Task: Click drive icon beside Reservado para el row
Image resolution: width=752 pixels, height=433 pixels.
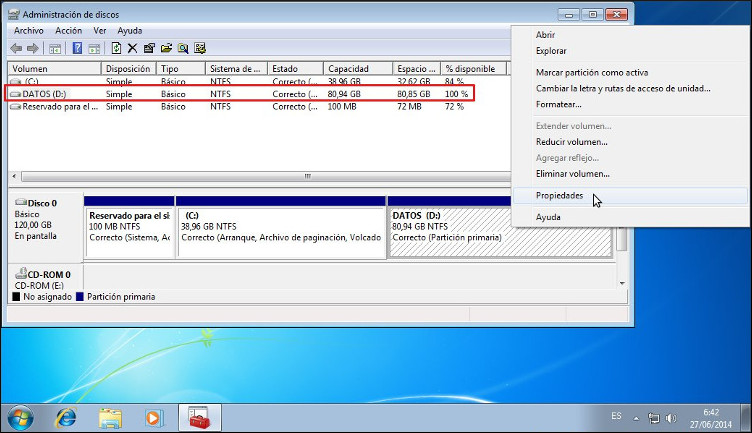Action: 16,106
